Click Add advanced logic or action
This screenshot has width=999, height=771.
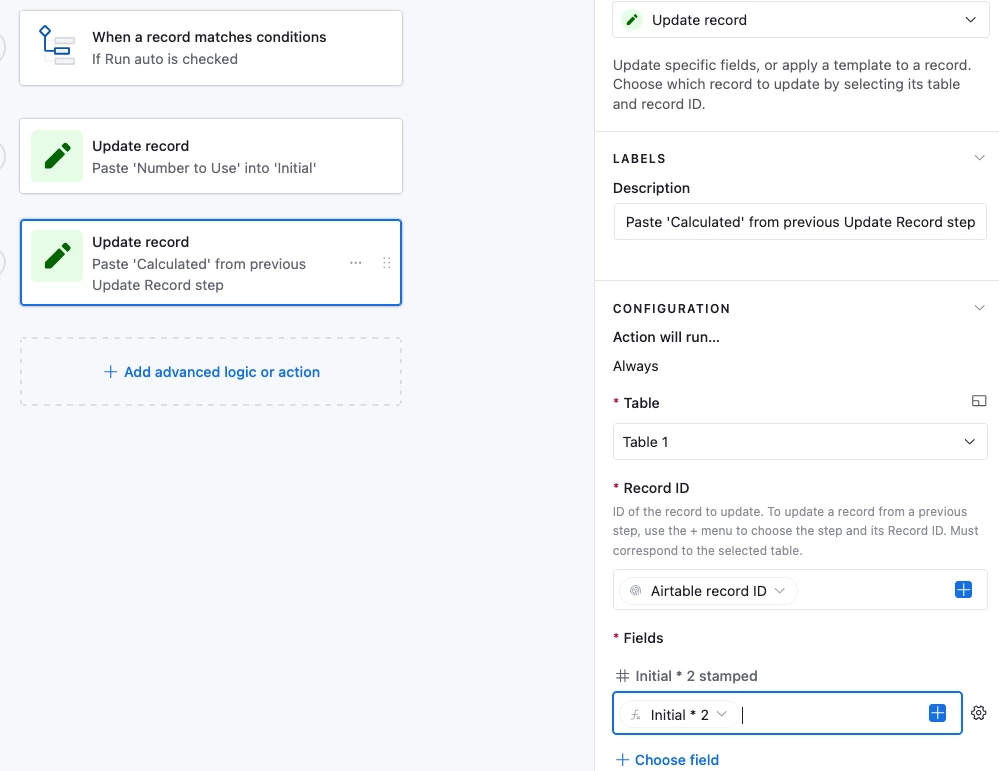211,372
